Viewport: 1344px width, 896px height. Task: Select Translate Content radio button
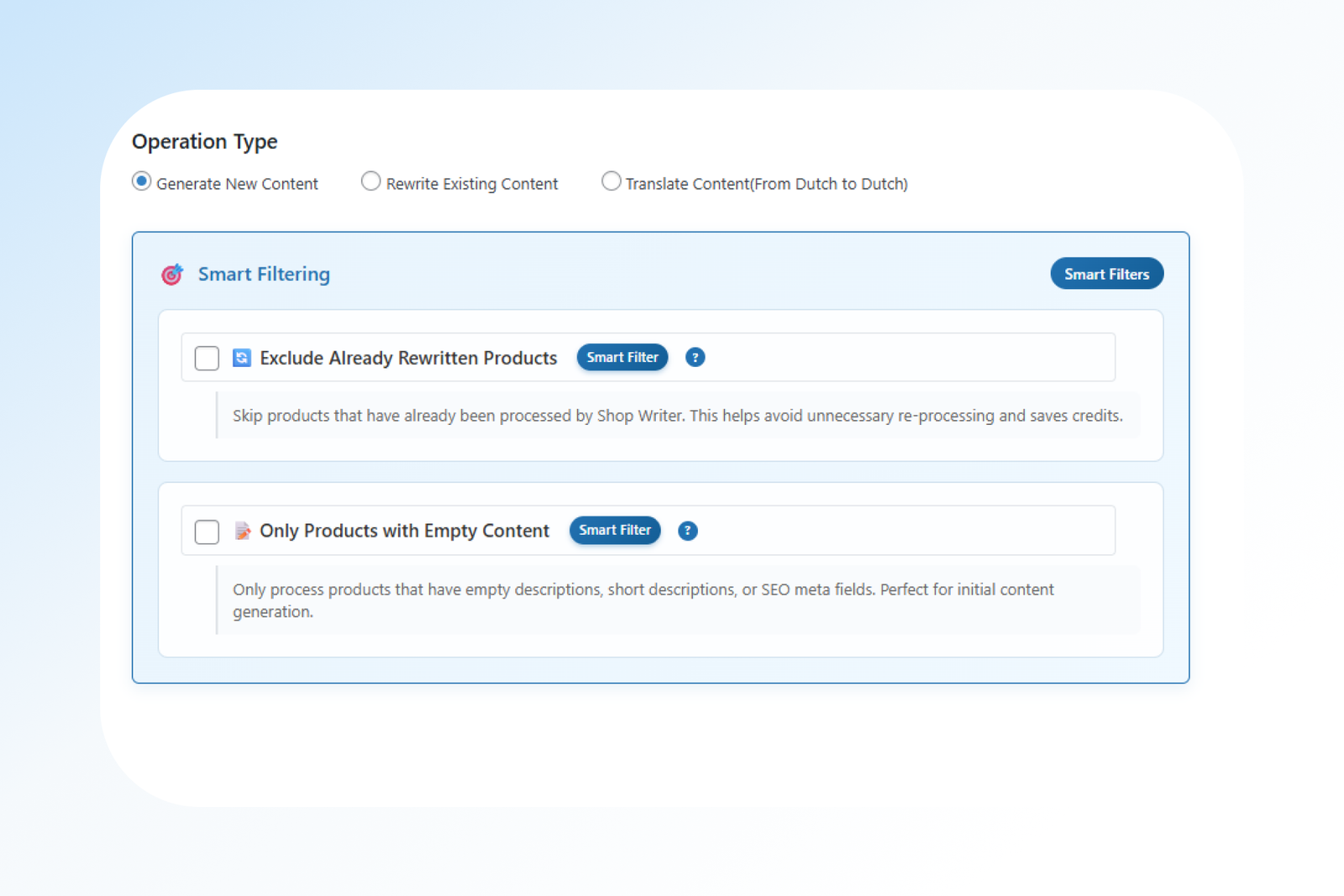pos(611,181)
